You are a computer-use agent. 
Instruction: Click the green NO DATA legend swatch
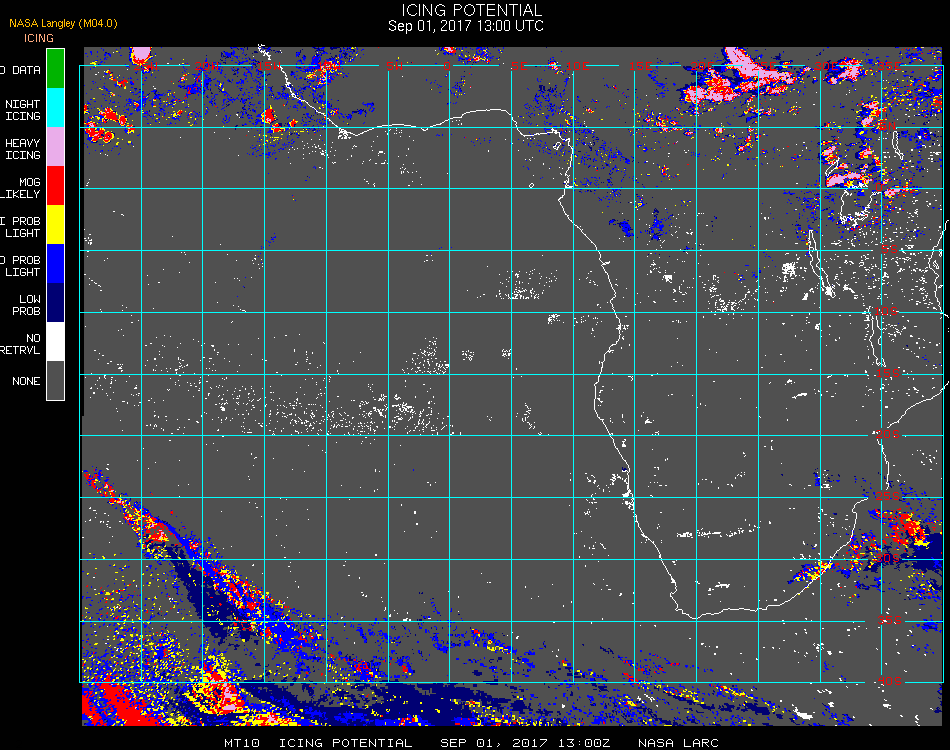click(x=56, y=68)
